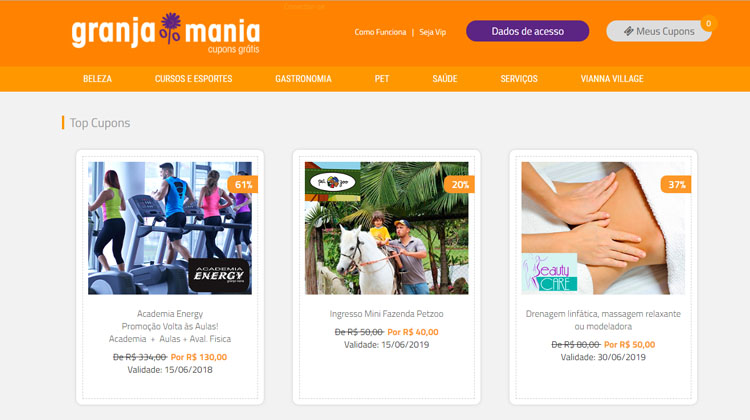The height and width of the screenshot is (420, 750).
Task: Click the Academia Energy logo overlay
Action: pos(219,275)
